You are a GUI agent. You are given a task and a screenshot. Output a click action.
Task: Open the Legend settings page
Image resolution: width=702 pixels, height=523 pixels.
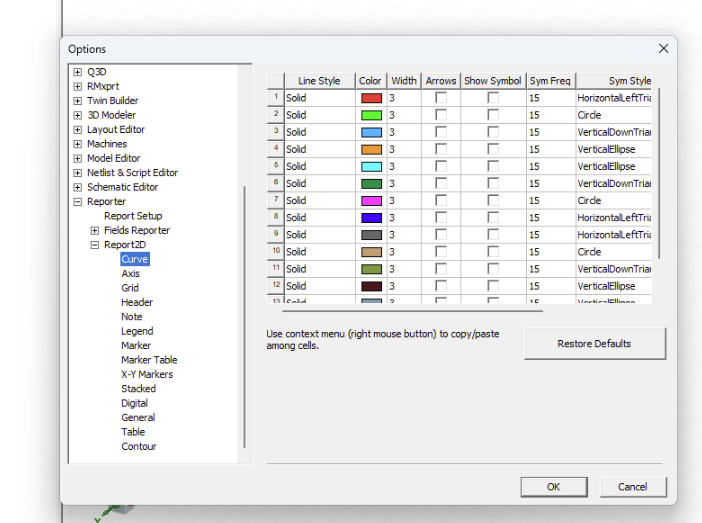(137, 331)
